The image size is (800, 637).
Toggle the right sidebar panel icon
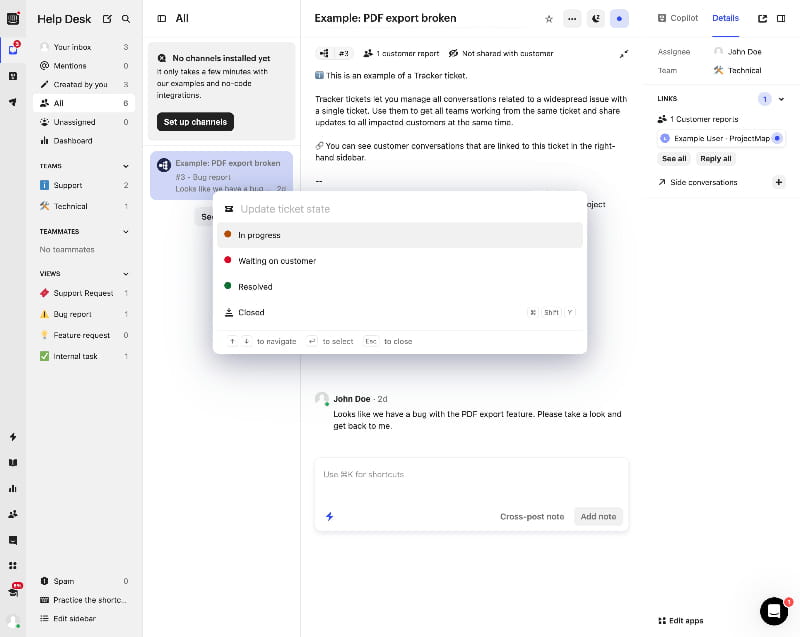point(781,18)
